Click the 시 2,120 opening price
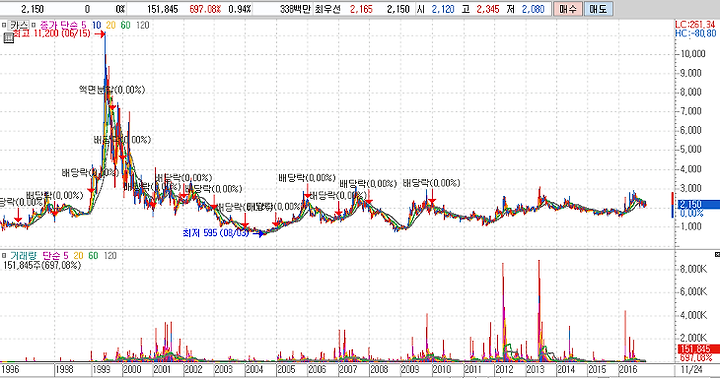 pos(436,9)
